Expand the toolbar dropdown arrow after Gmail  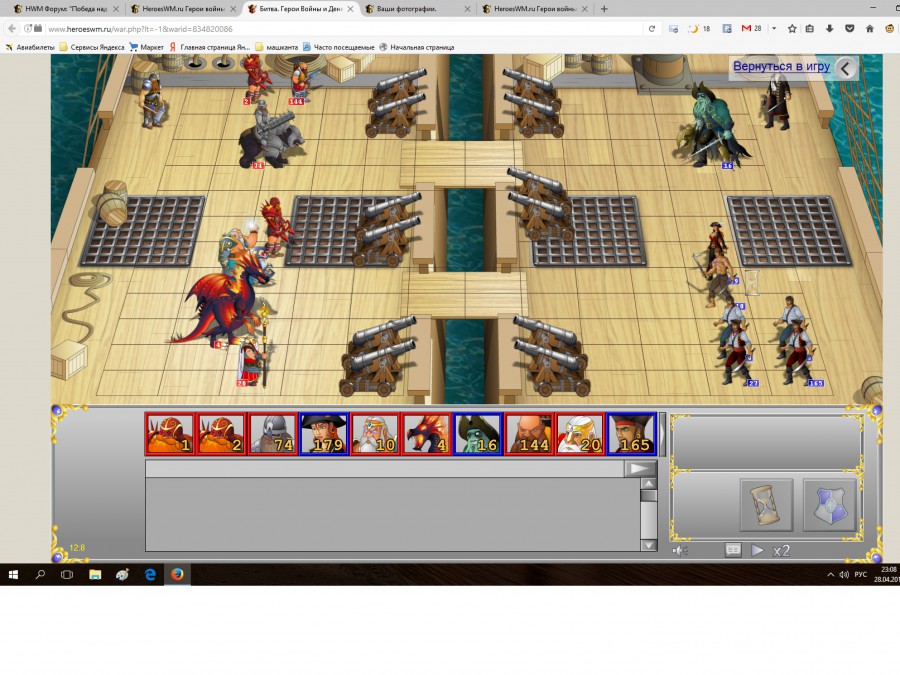[774, 29]
